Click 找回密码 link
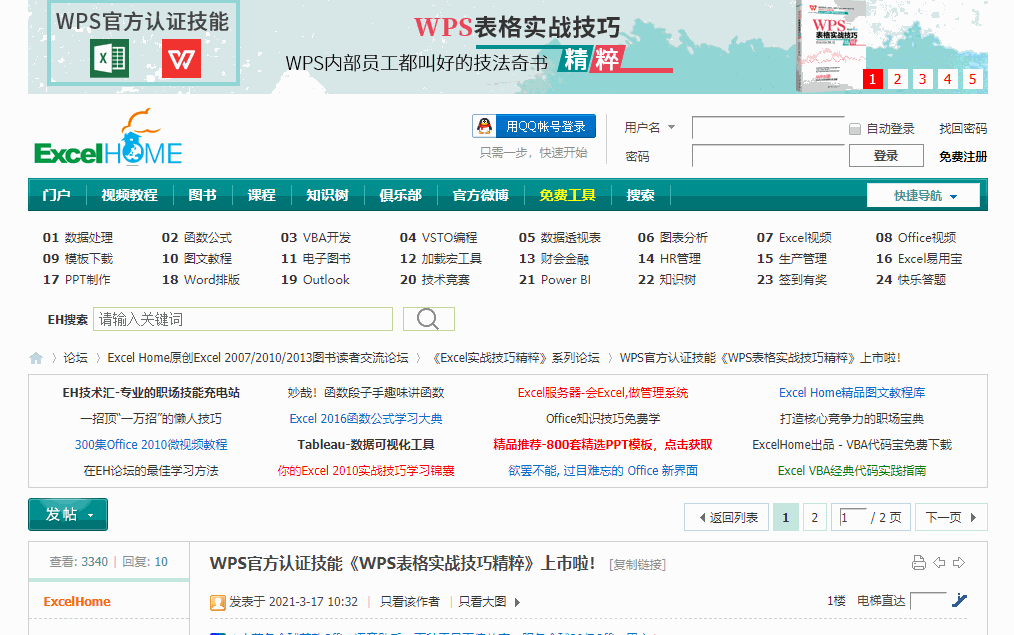Image resolution: width=1014 pixels, height=635 pixels. (963, 129)
